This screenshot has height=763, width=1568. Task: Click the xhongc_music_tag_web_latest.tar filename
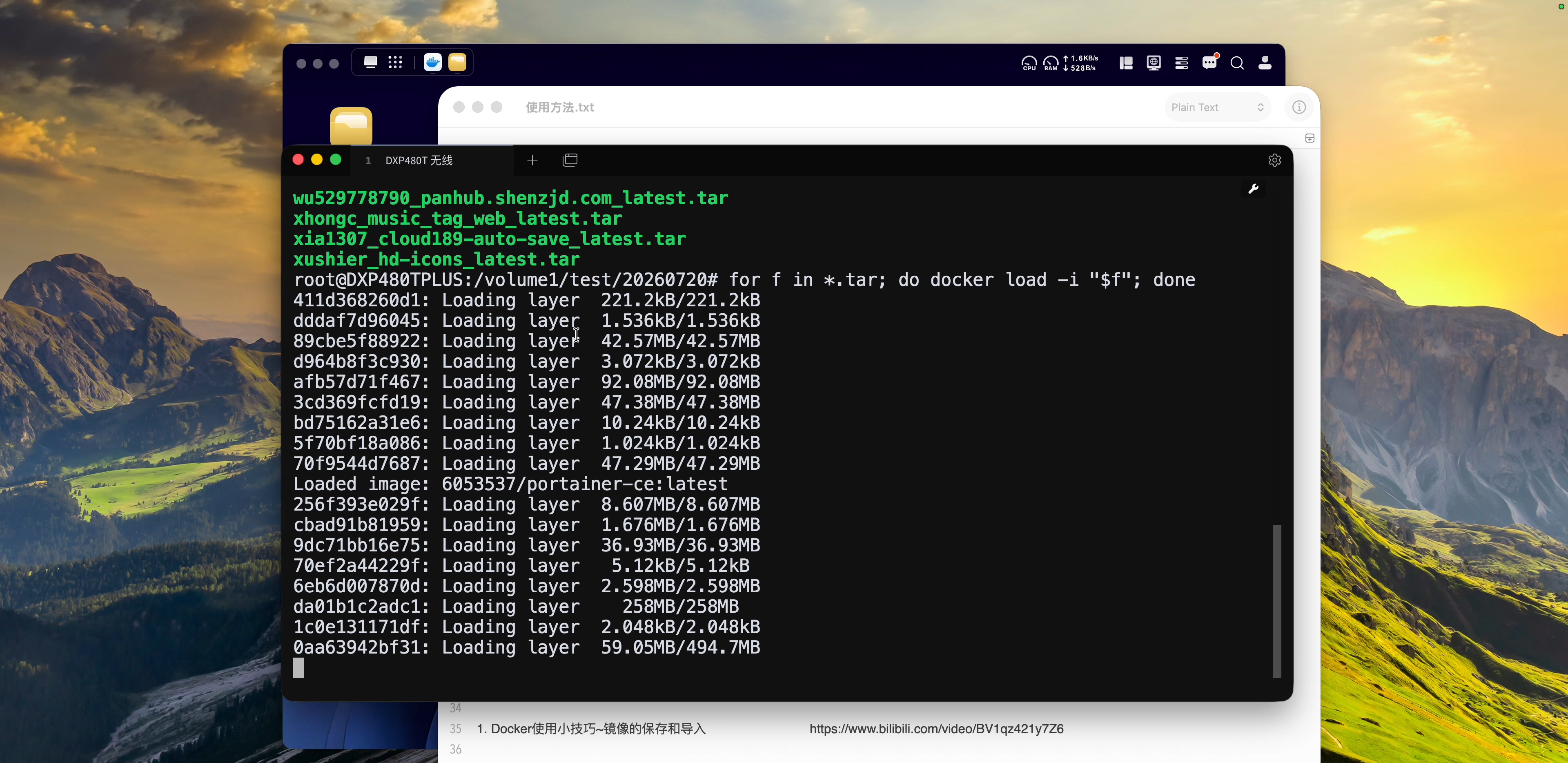pyautogui.click(x=457, y=219)
